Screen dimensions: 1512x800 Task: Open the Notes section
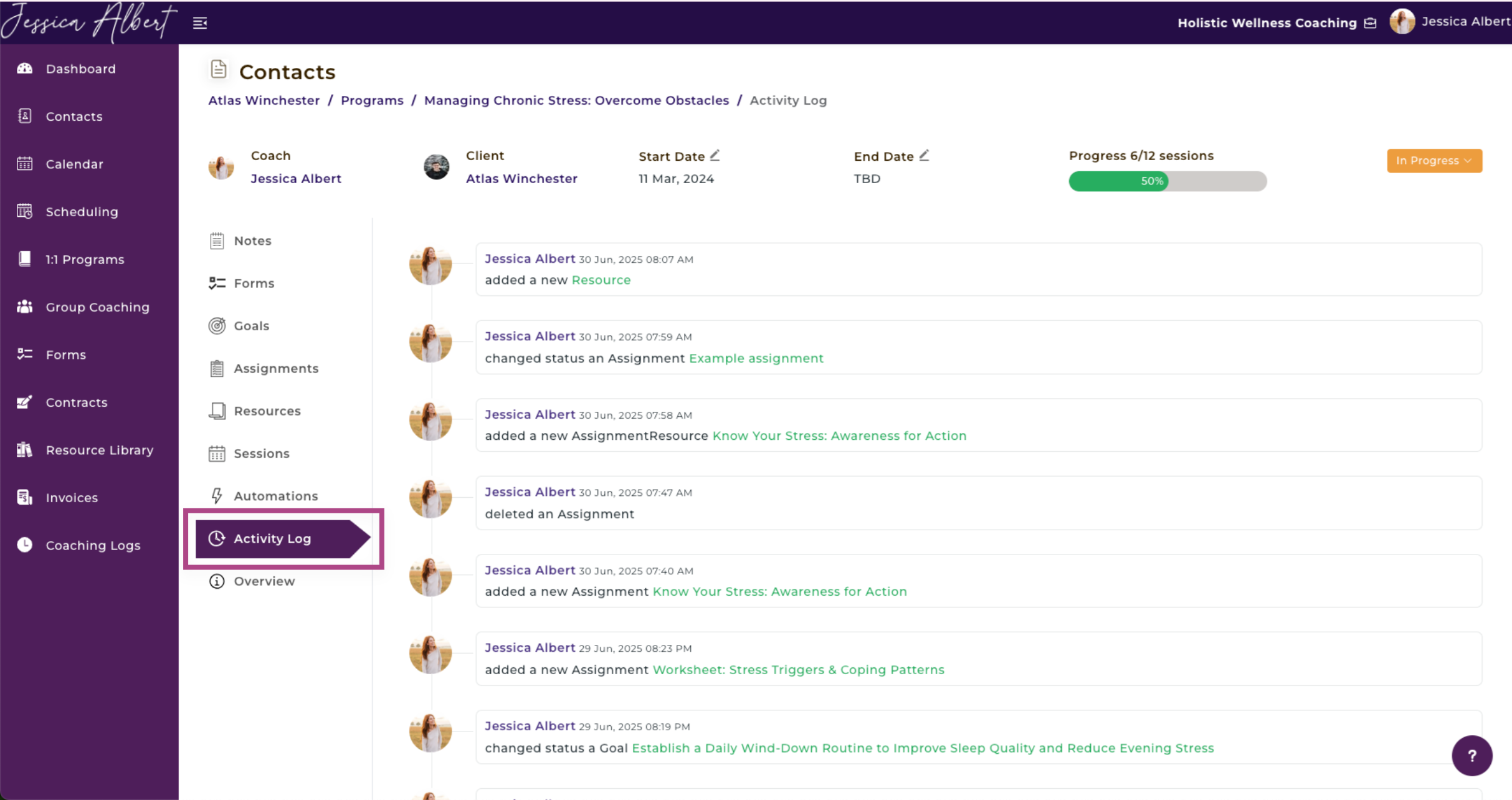pos(252,240)
